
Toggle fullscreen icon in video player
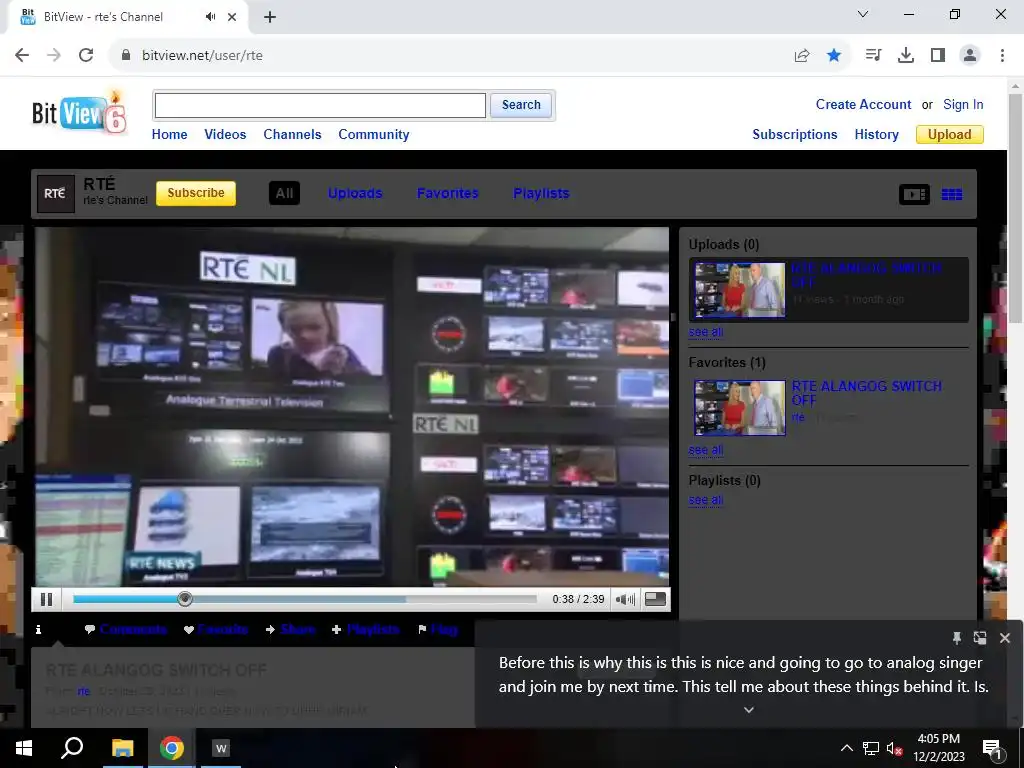655,599
